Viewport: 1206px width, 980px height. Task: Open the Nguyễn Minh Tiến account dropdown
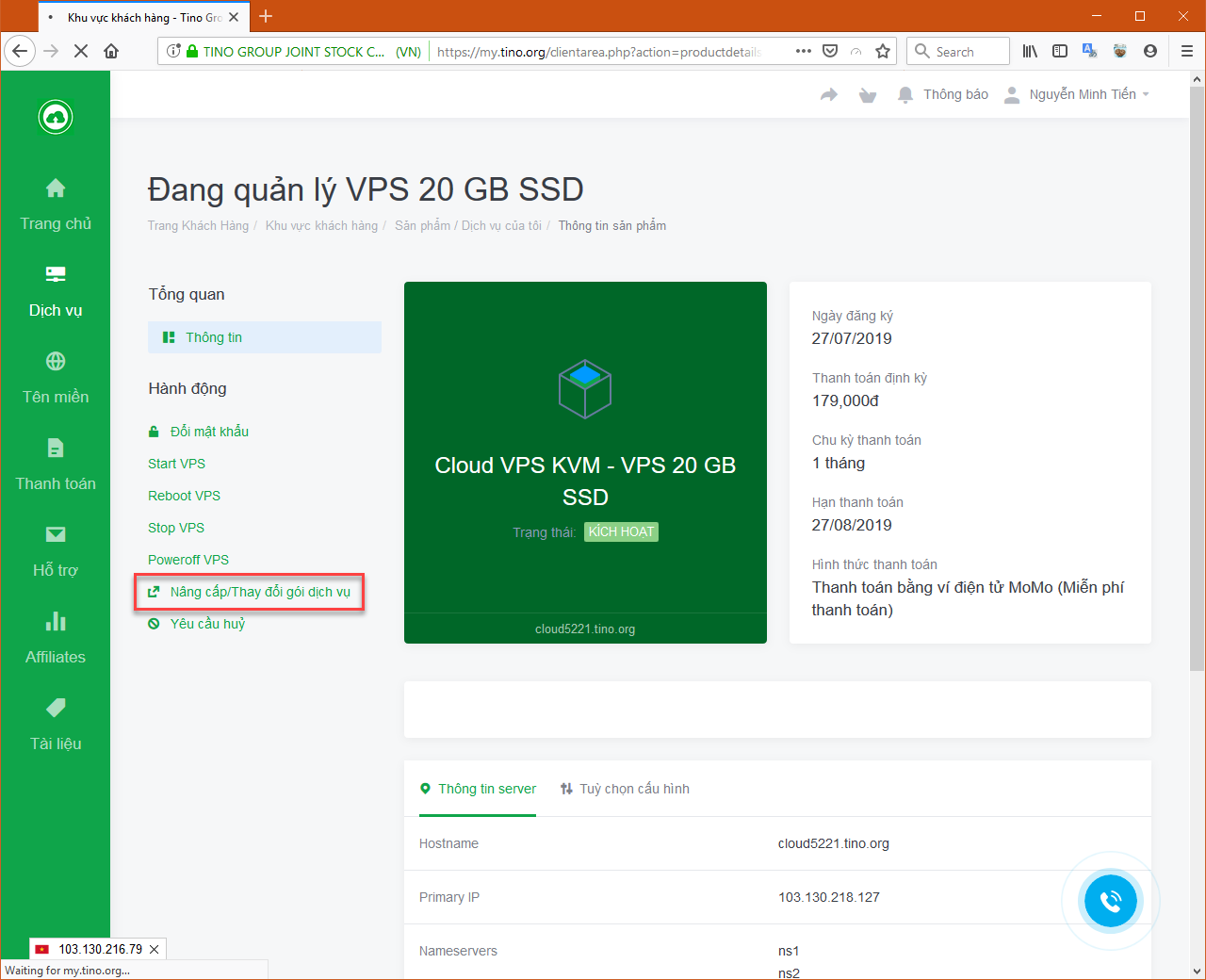pyautogui.click(x=1077, y=94)
